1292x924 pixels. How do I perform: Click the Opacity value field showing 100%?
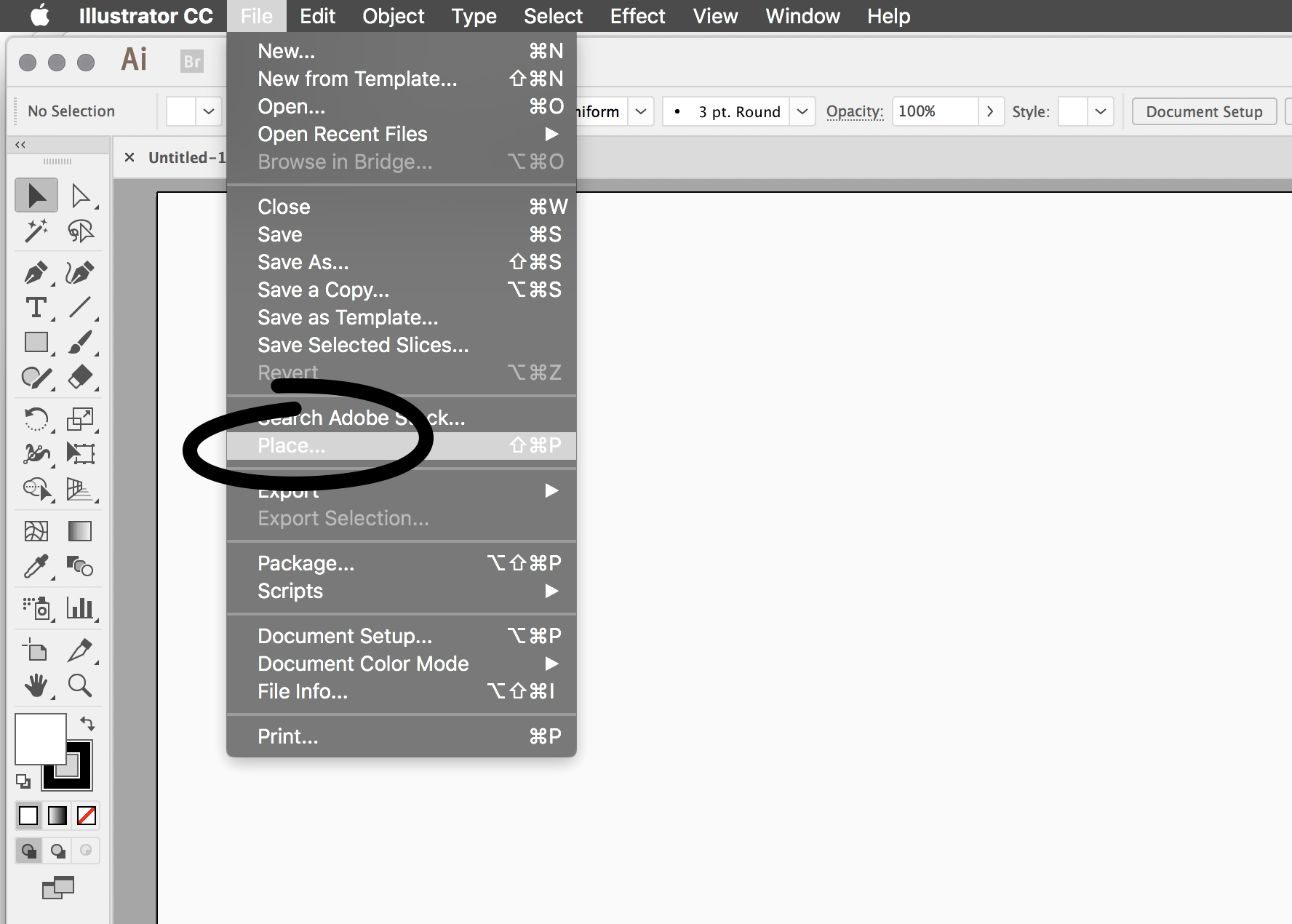click(935, 111)
